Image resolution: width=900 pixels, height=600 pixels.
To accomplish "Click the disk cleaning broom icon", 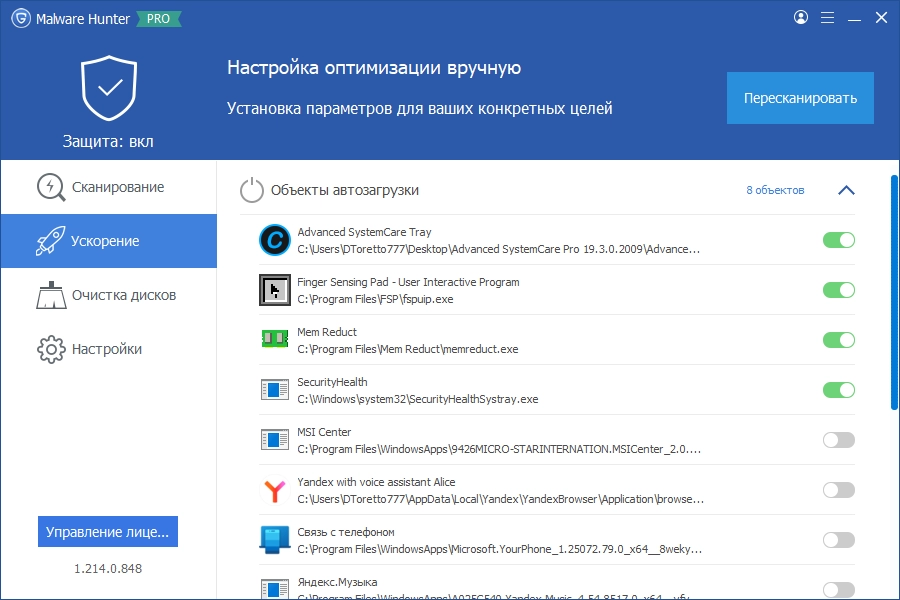I will (x=51, y=295).
